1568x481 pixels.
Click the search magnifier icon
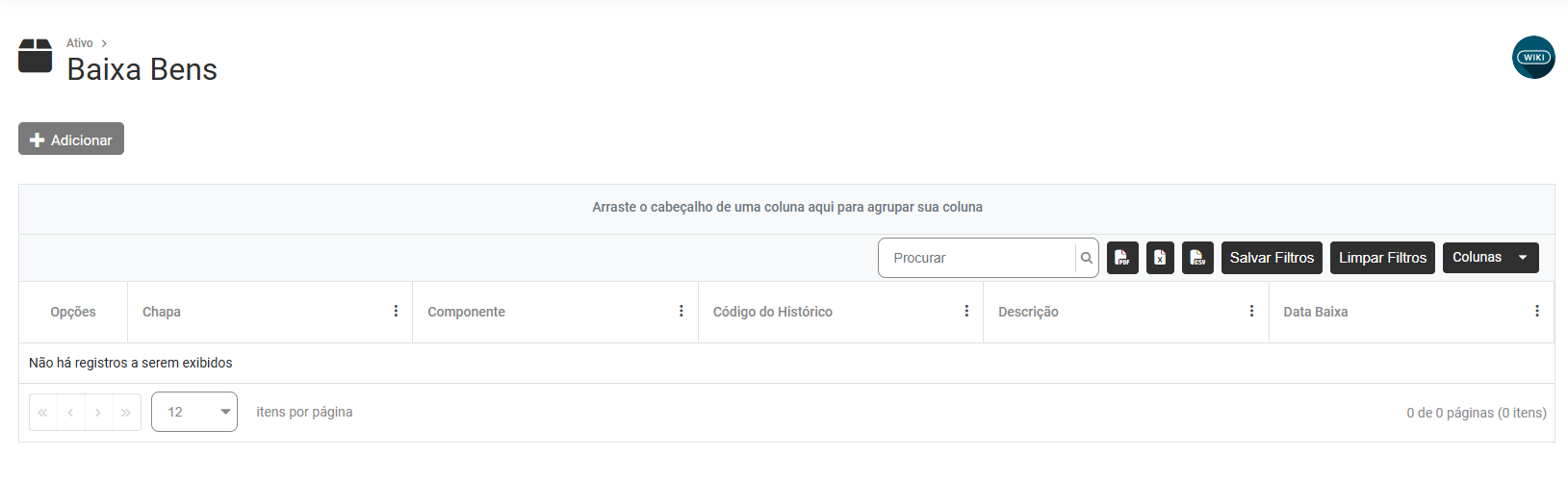point(1087,258)
